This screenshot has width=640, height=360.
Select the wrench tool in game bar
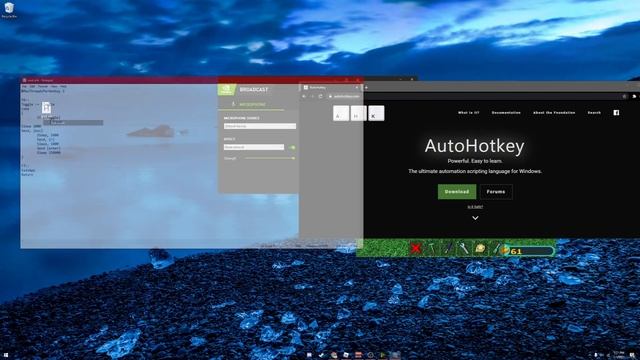click(464, 248)
